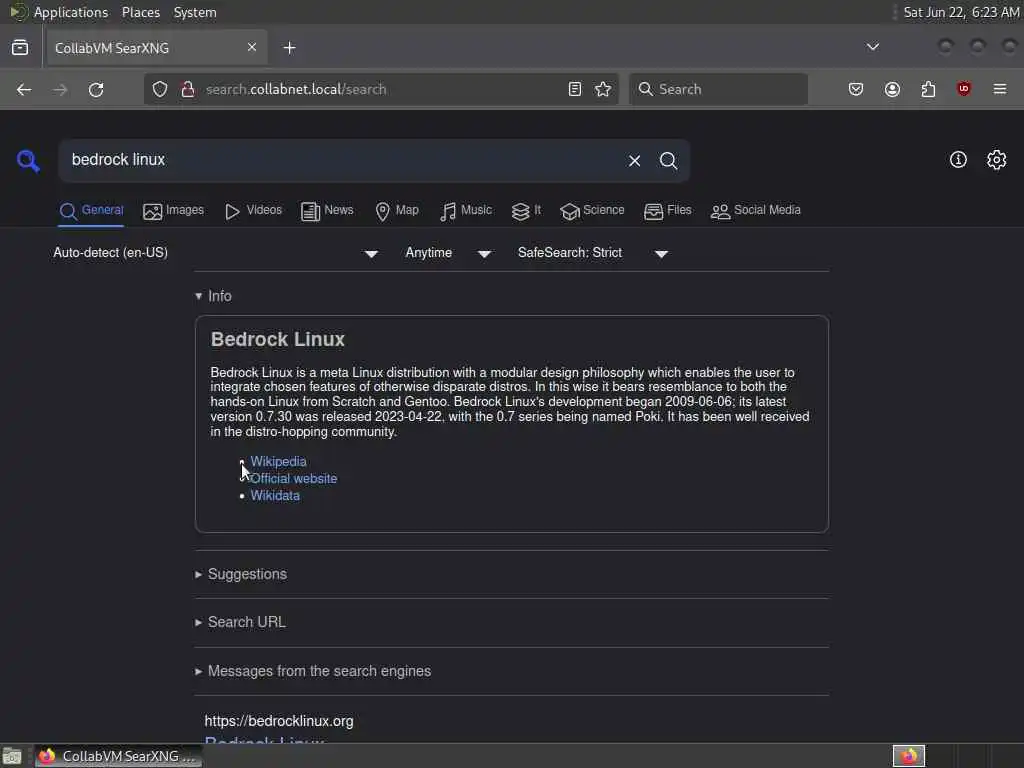
Task: Click the insecure connection padlock icon
Action: [187, 89]
